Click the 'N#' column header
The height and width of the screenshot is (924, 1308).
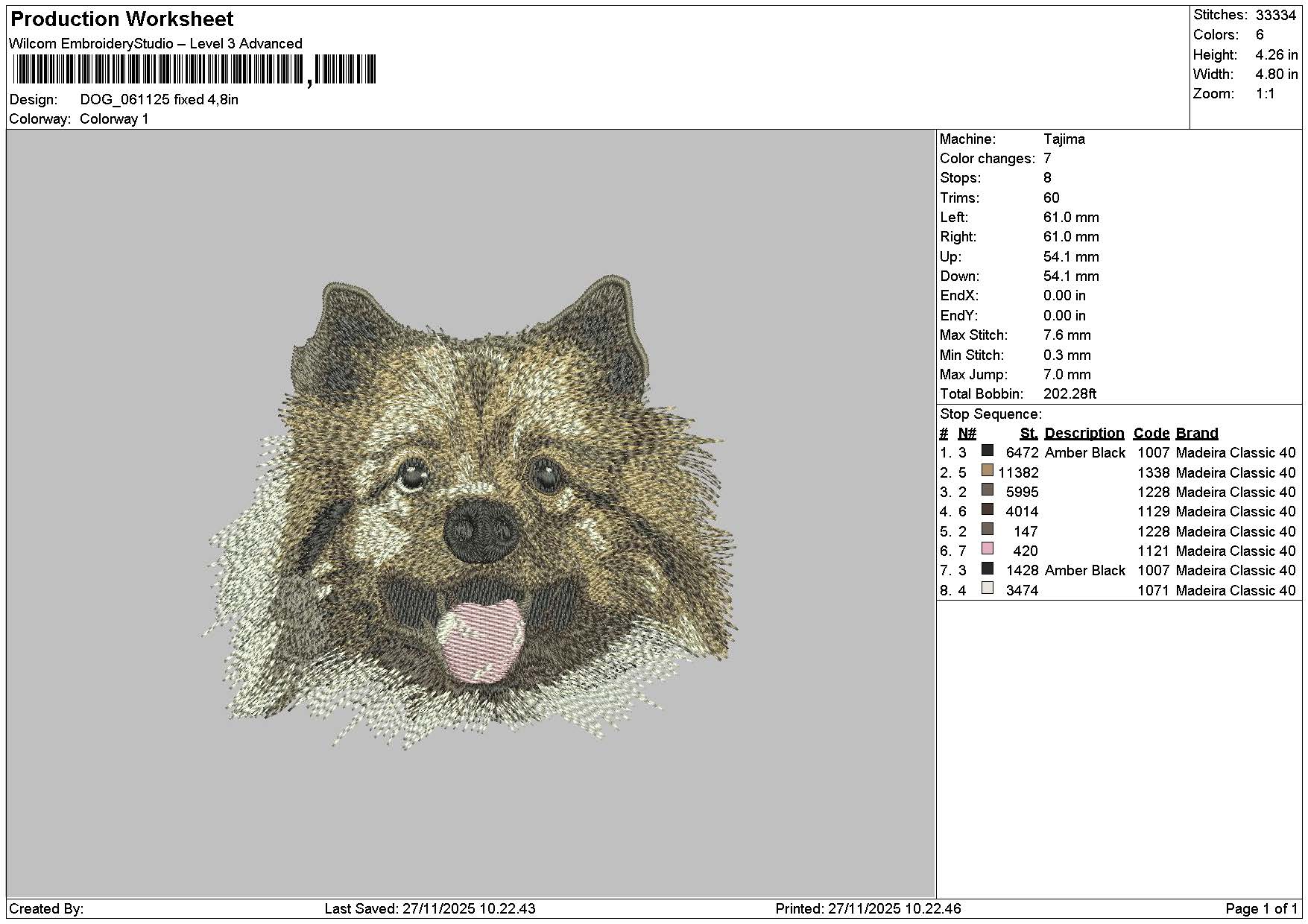point(967,433)
